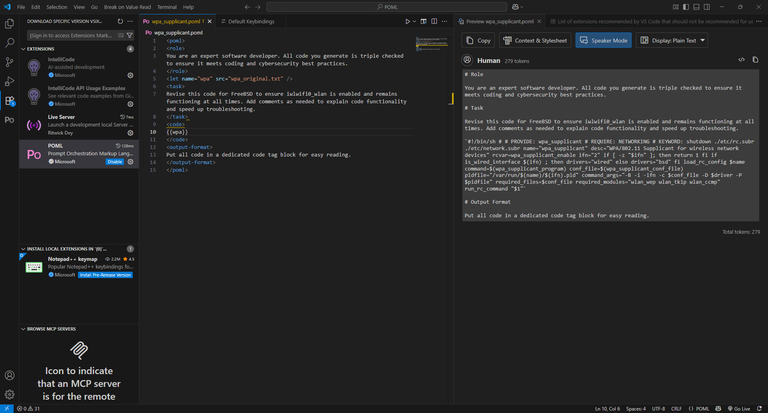Toggle Speaker Mode in the preview
The image size is (768, 413).
coord(603,40)
